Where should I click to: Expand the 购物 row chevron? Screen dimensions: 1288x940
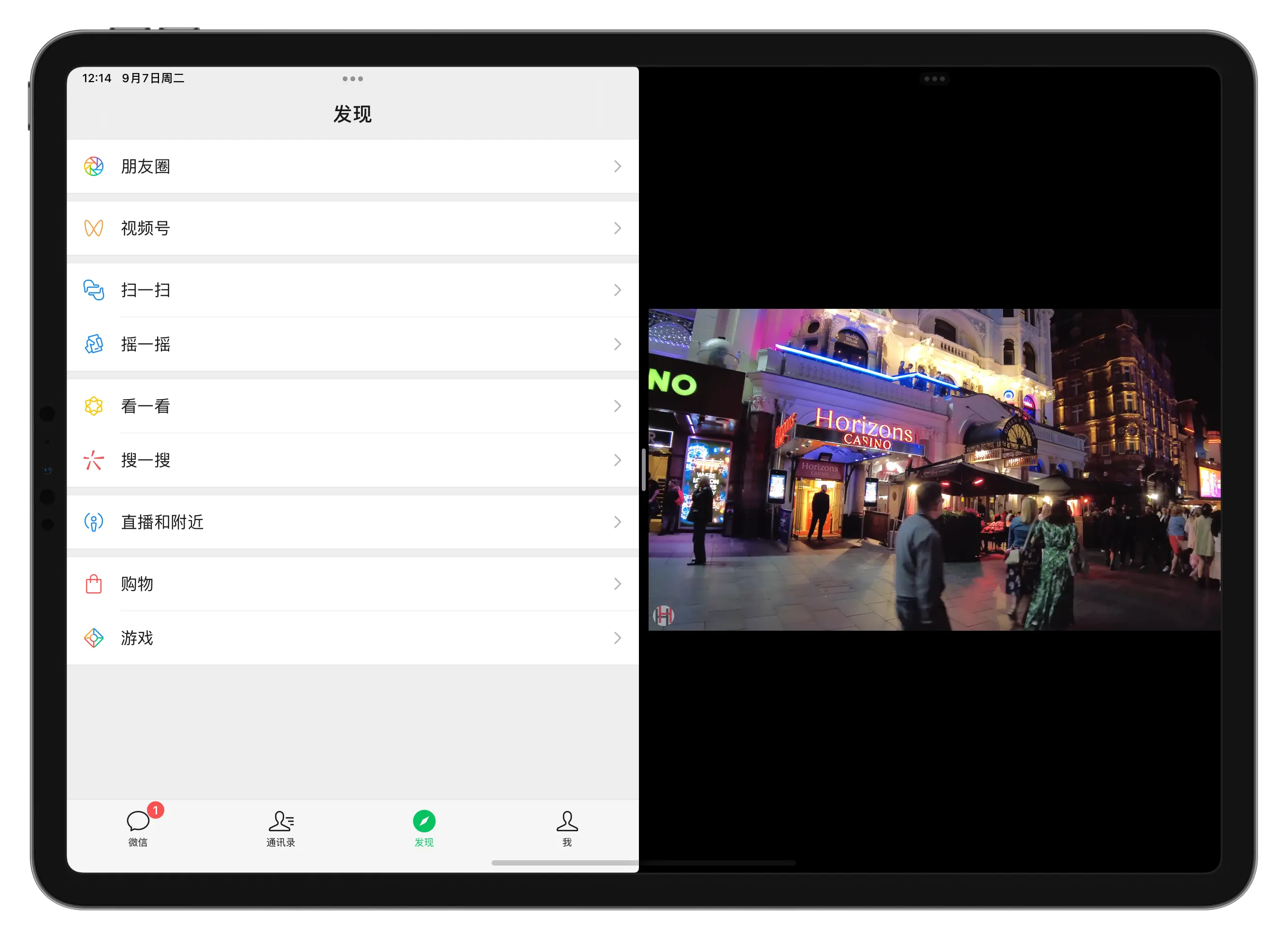(618, 584)
